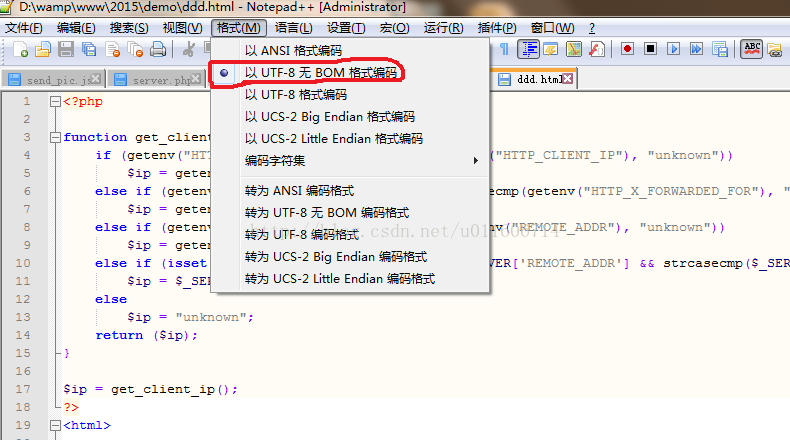The height and width of the screenshot is (440, 790).
Task: Collapse the function fold on line 3
Action: 55,137
